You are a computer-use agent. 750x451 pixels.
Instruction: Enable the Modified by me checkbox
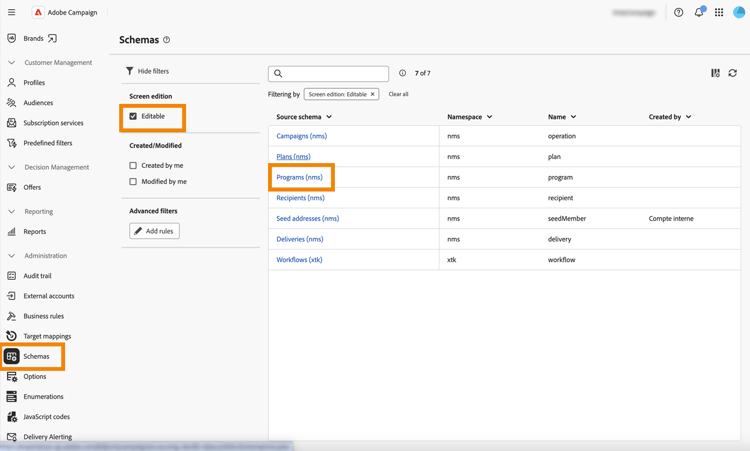[x=133, y=182]
